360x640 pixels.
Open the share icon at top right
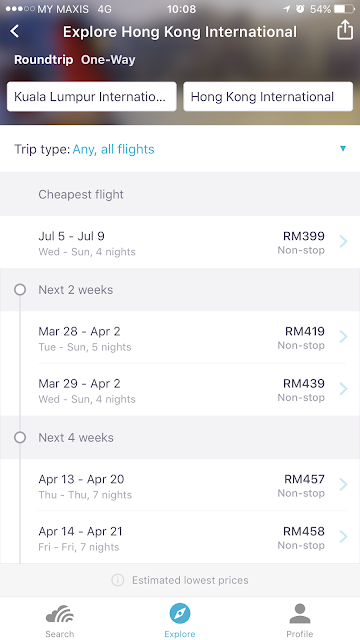point(344,30)
